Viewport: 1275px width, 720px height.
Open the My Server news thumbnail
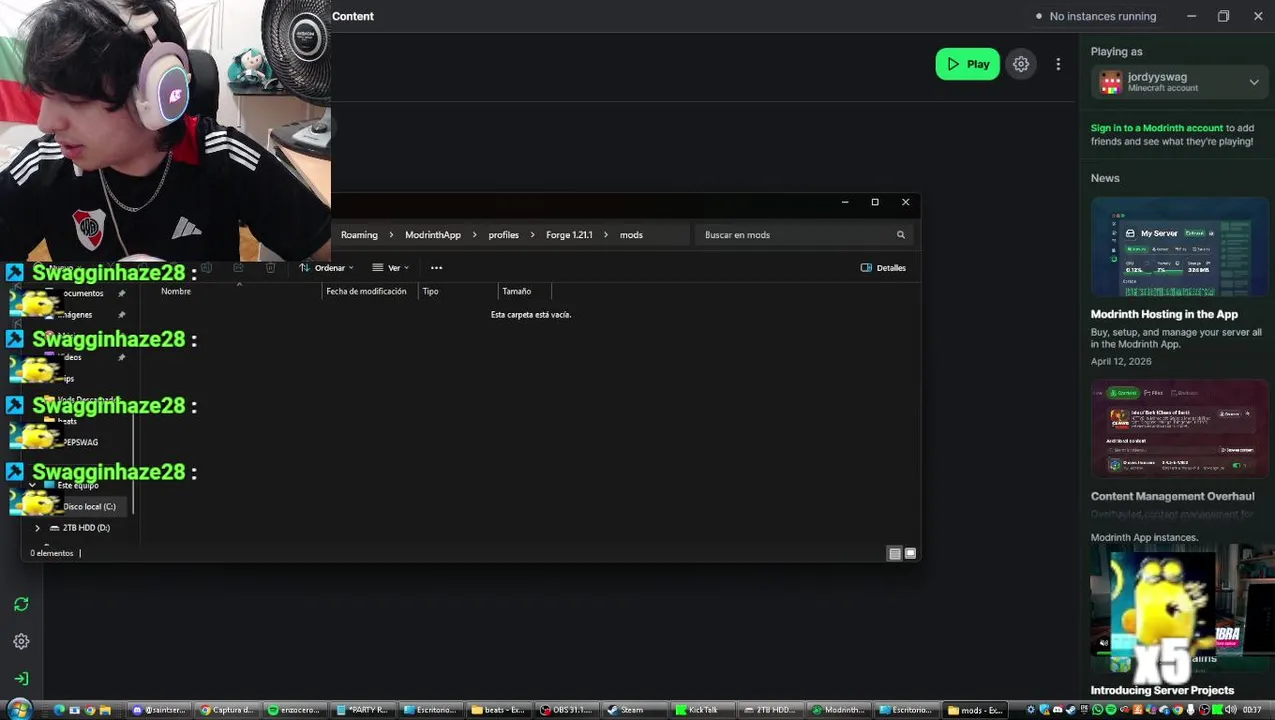pyautogui.click(x=1180, y=247)
